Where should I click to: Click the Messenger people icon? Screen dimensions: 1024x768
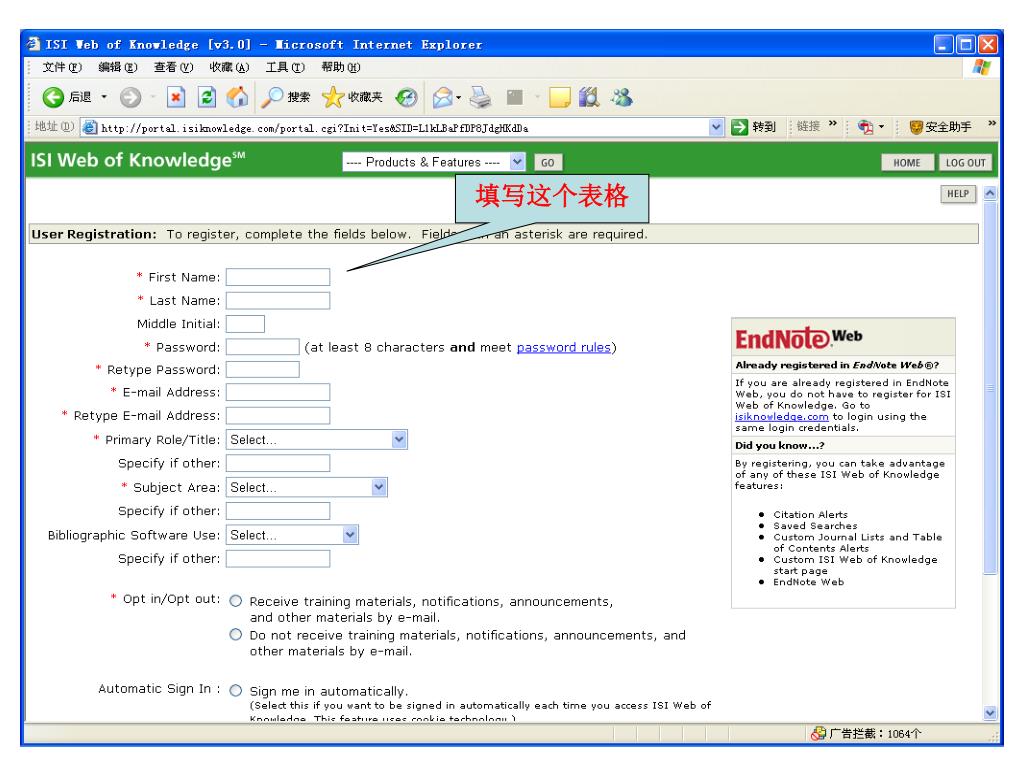[622, 97]
